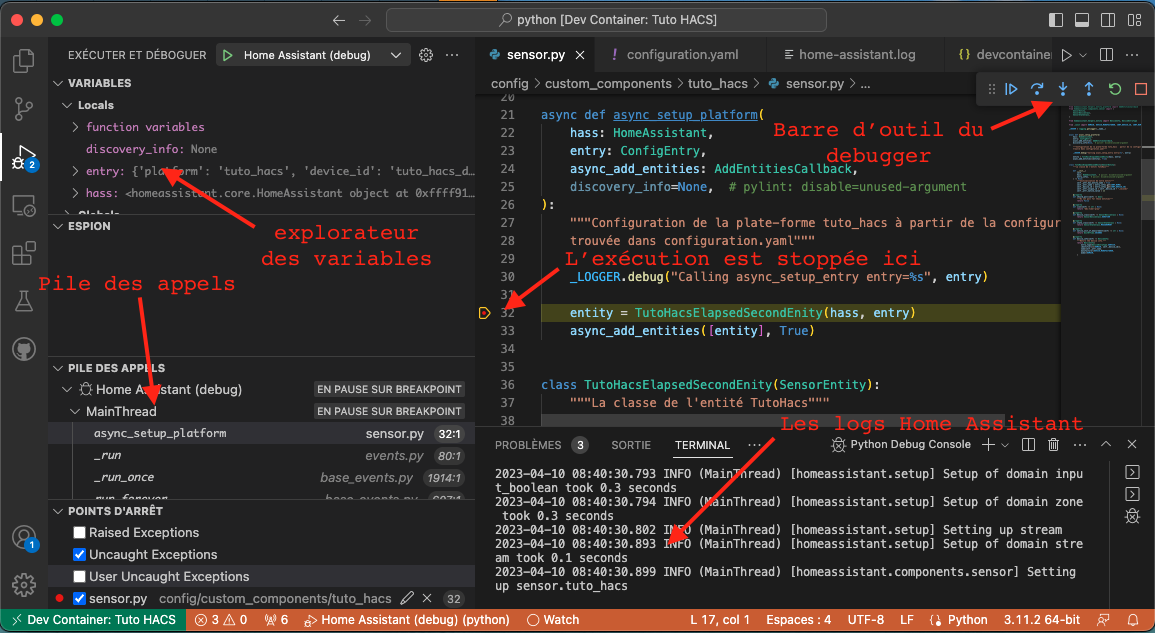The image size is (1155, 633).
Task: Click debugger Step Over button
Action: pos(1037,89)
